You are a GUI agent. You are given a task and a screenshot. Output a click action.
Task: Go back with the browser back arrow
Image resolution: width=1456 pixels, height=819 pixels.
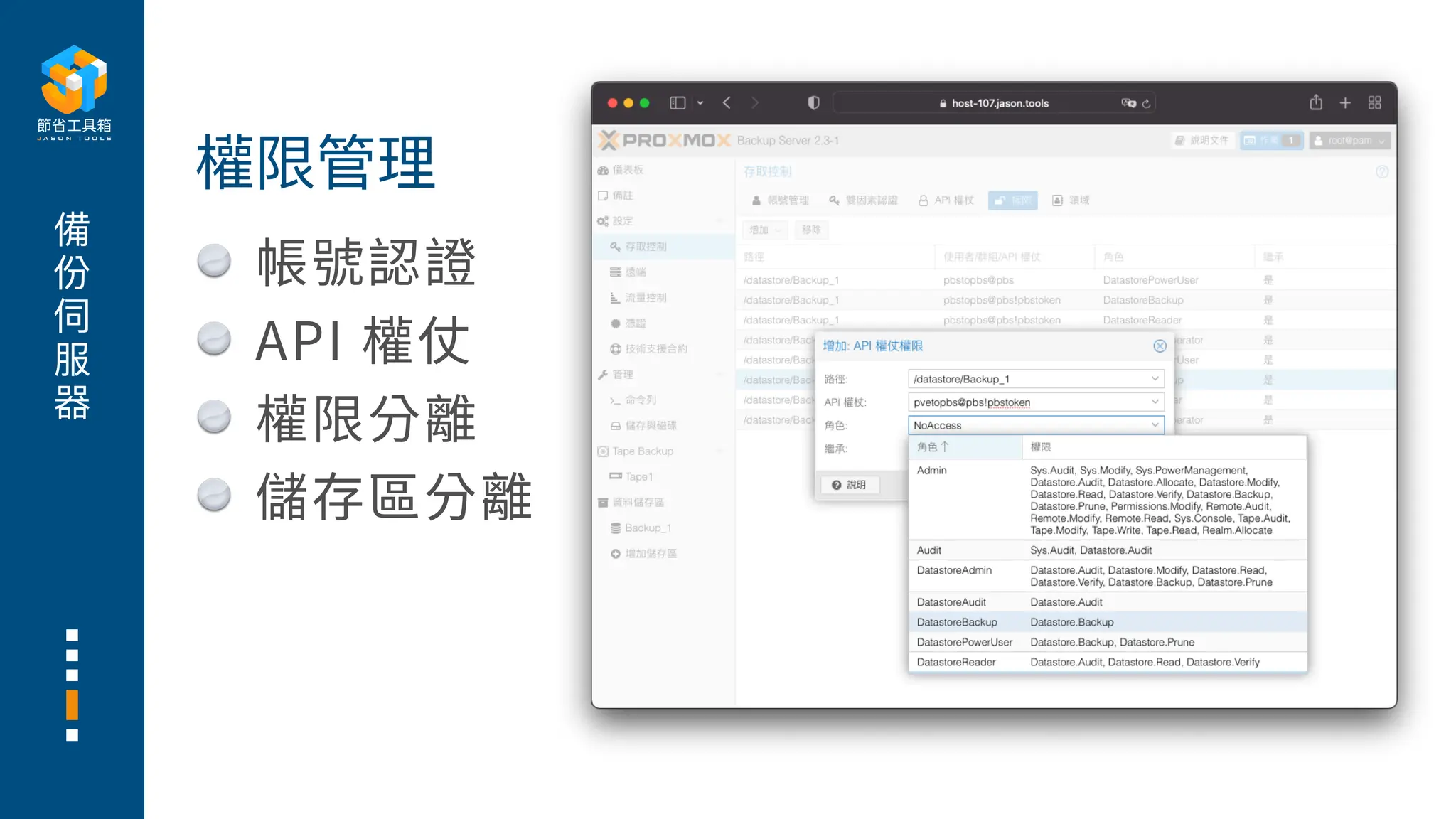coord(727,103)
